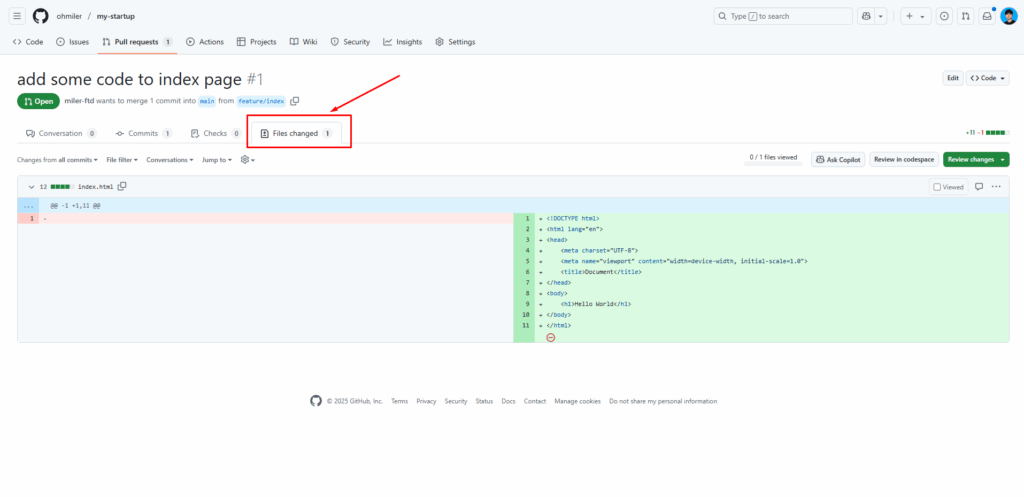
Task: Copy the index.html file path
Action: point(122,186)
